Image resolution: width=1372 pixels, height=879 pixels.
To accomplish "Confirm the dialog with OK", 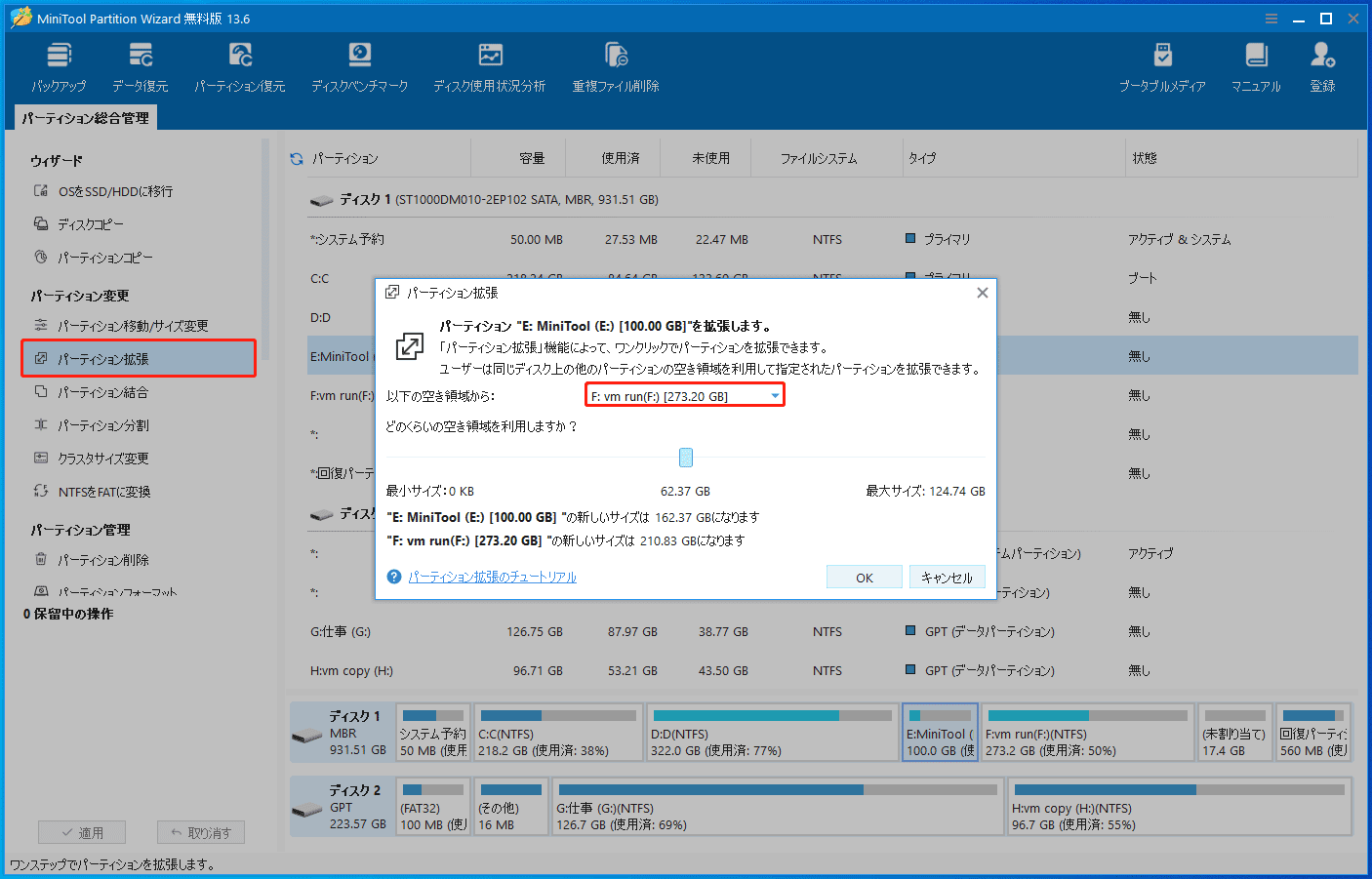I will pos(864,578).
